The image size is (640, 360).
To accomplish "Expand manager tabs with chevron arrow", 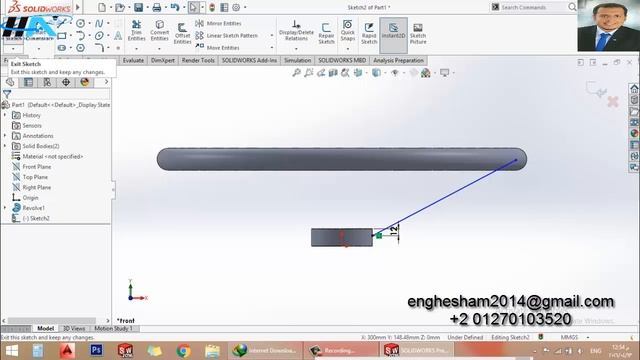I will pyautogui.click(x=106, y=82).
